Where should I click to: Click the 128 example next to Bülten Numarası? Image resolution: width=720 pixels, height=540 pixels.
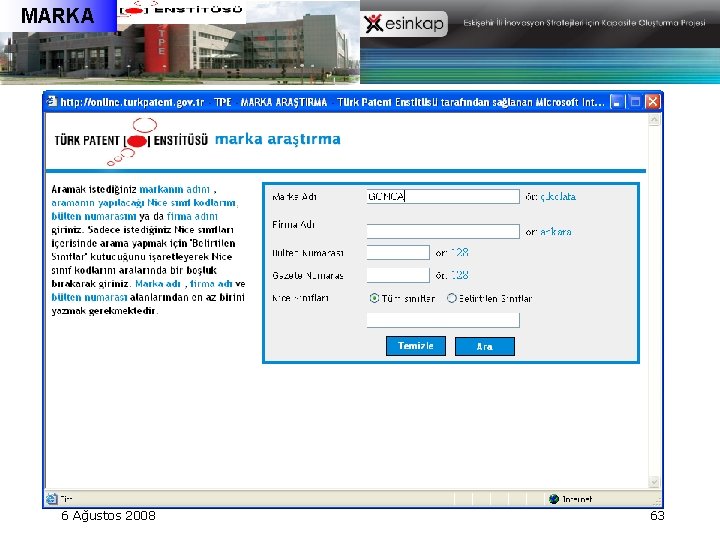(460, 253)
